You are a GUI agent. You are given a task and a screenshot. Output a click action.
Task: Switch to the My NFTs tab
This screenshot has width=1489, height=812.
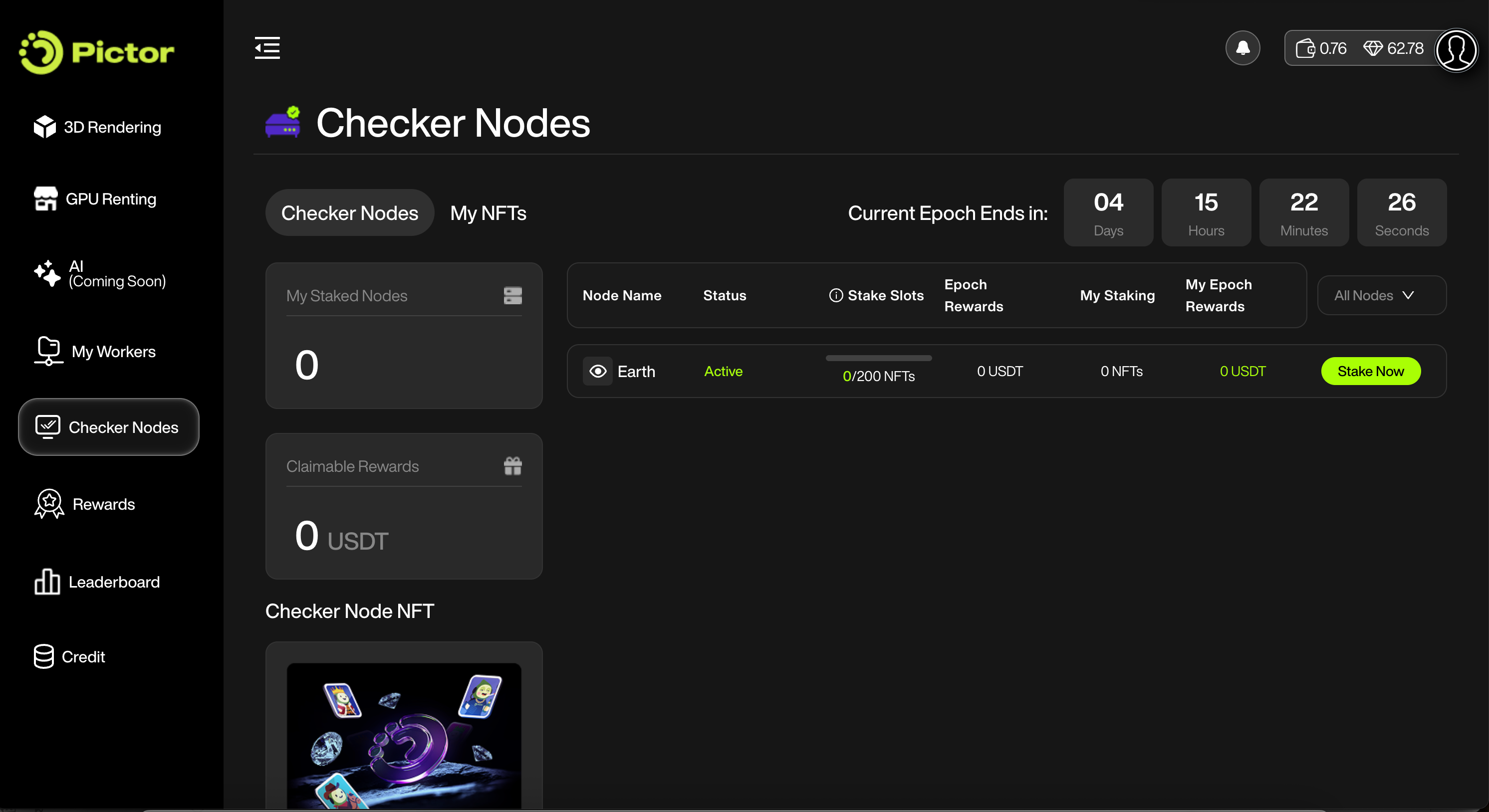click(x=488, y=212)
